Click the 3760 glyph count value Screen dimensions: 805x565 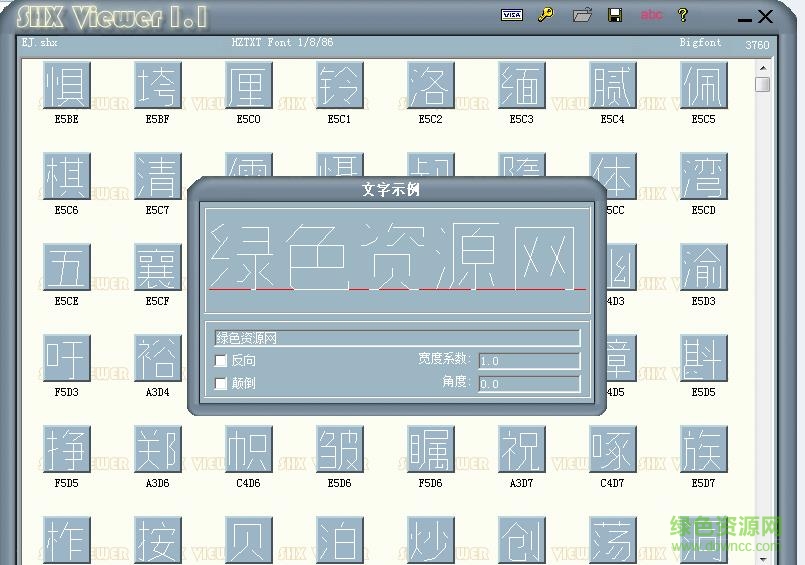point(757,45)
